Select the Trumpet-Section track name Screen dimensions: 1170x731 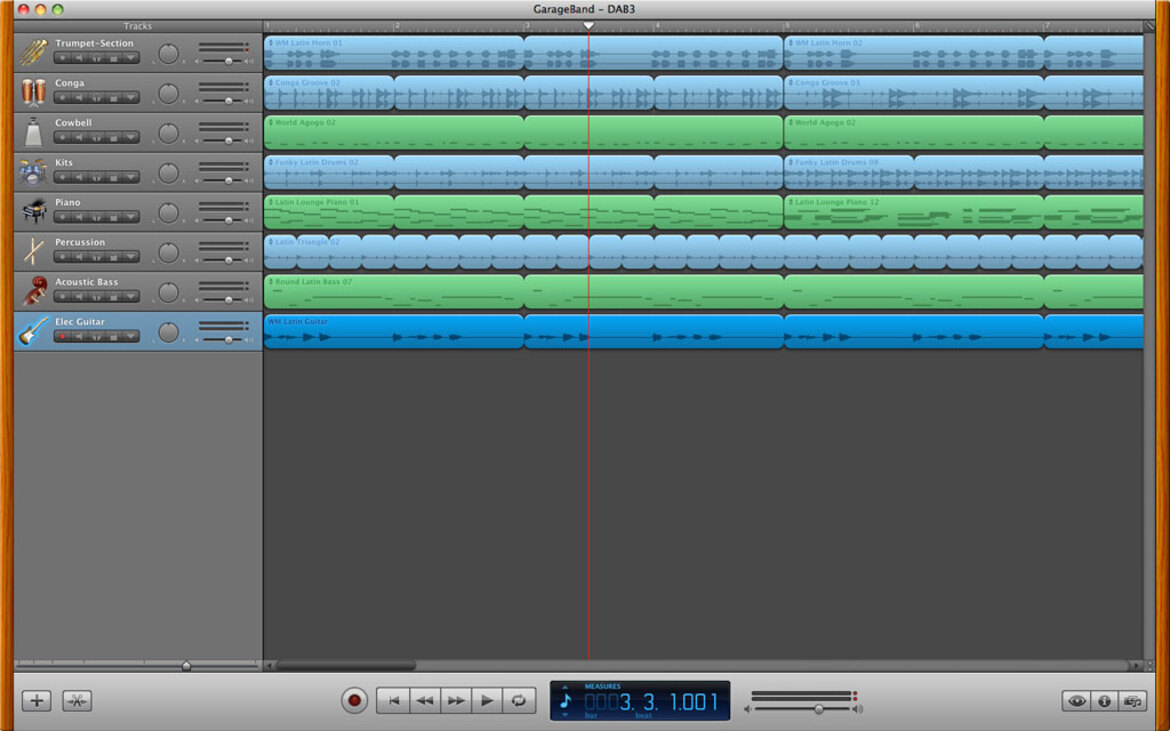94,43
